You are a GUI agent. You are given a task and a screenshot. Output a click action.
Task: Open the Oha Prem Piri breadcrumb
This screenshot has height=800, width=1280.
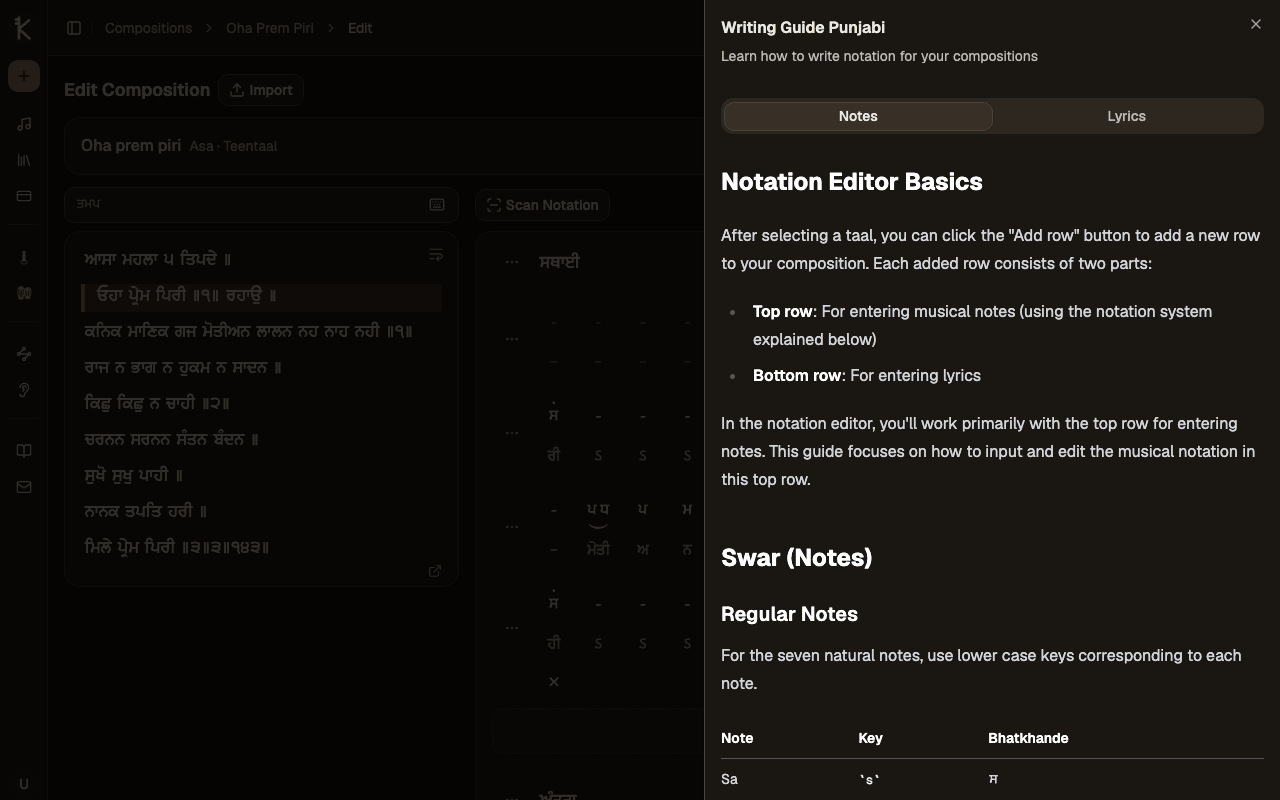270,28
